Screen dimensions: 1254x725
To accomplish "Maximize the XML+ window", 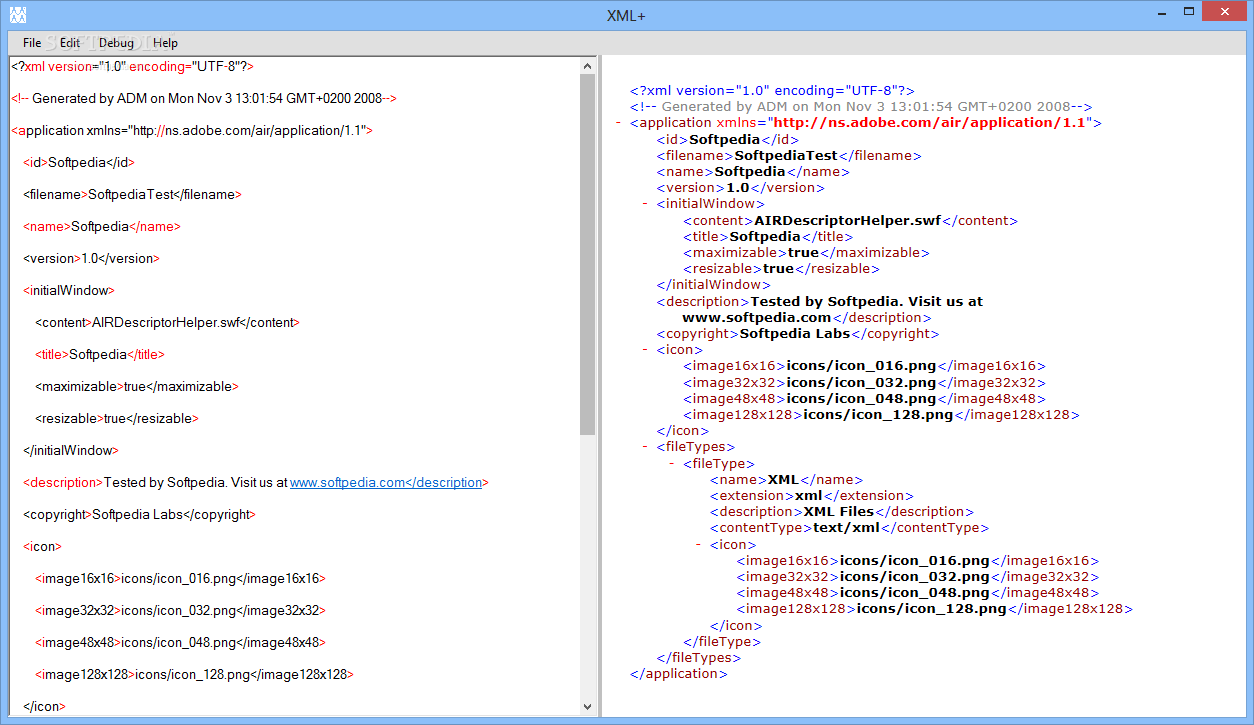I will coord(1189,12).
